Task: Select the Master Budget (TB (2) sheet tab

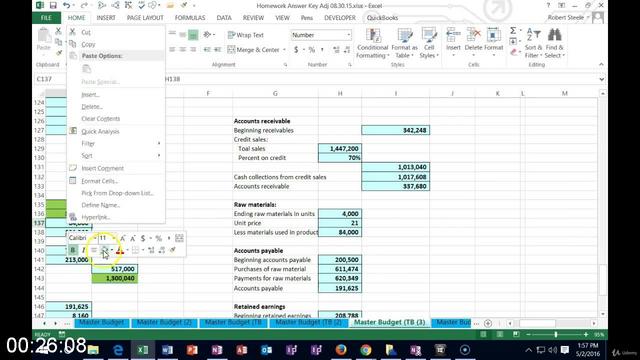Action: 309,322
